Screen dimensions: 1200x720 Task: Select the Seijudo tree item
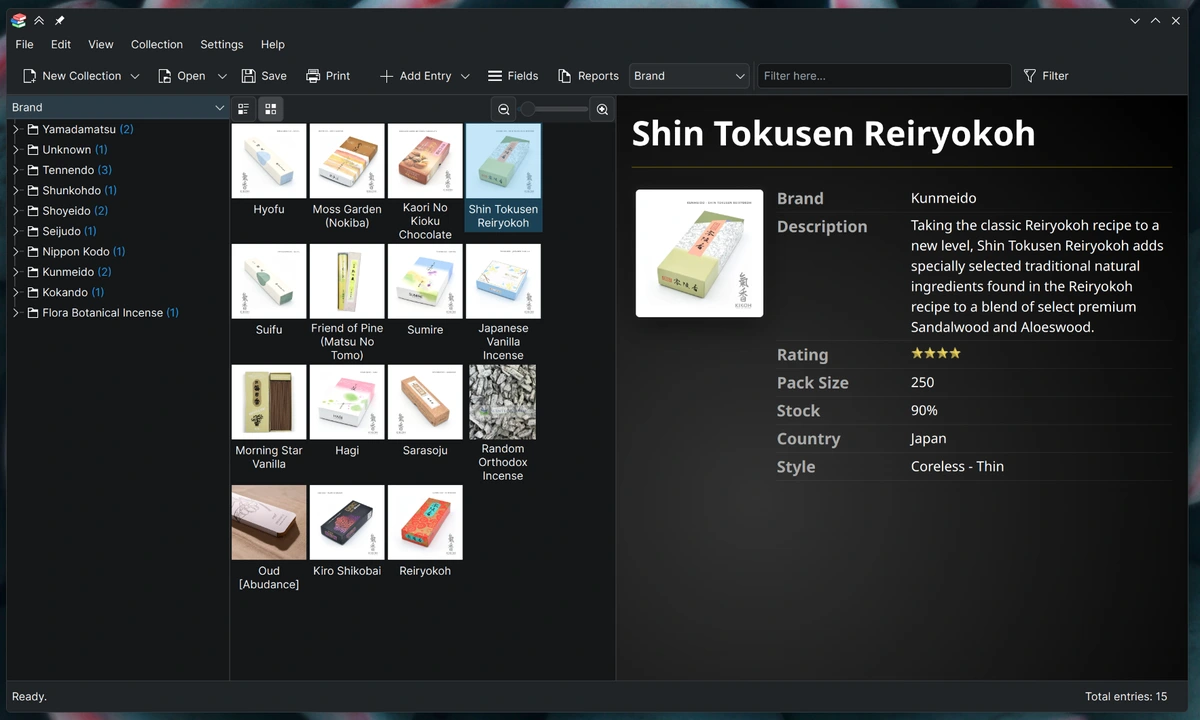click(x=68, y=231)
